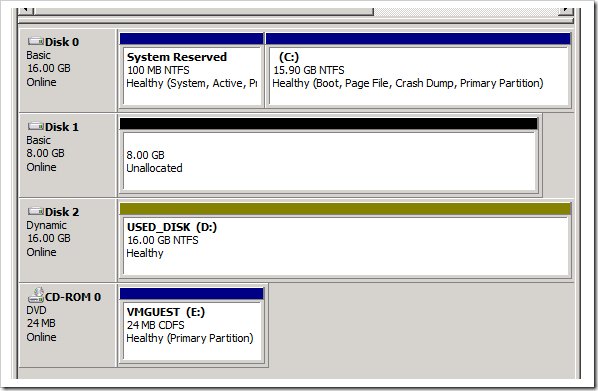Click the Disk 0 drive icon
The image size is (598, 391).
point(35,41)
